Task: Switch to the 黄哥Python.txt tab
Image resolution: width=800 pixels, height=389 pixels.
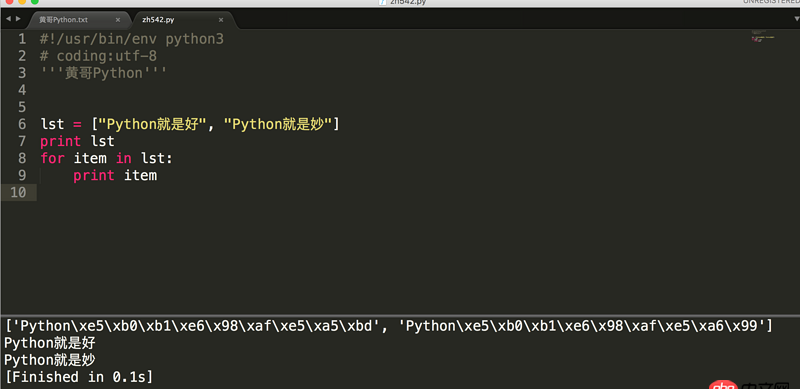Action: pyautogui.click(x=64, y=20)
